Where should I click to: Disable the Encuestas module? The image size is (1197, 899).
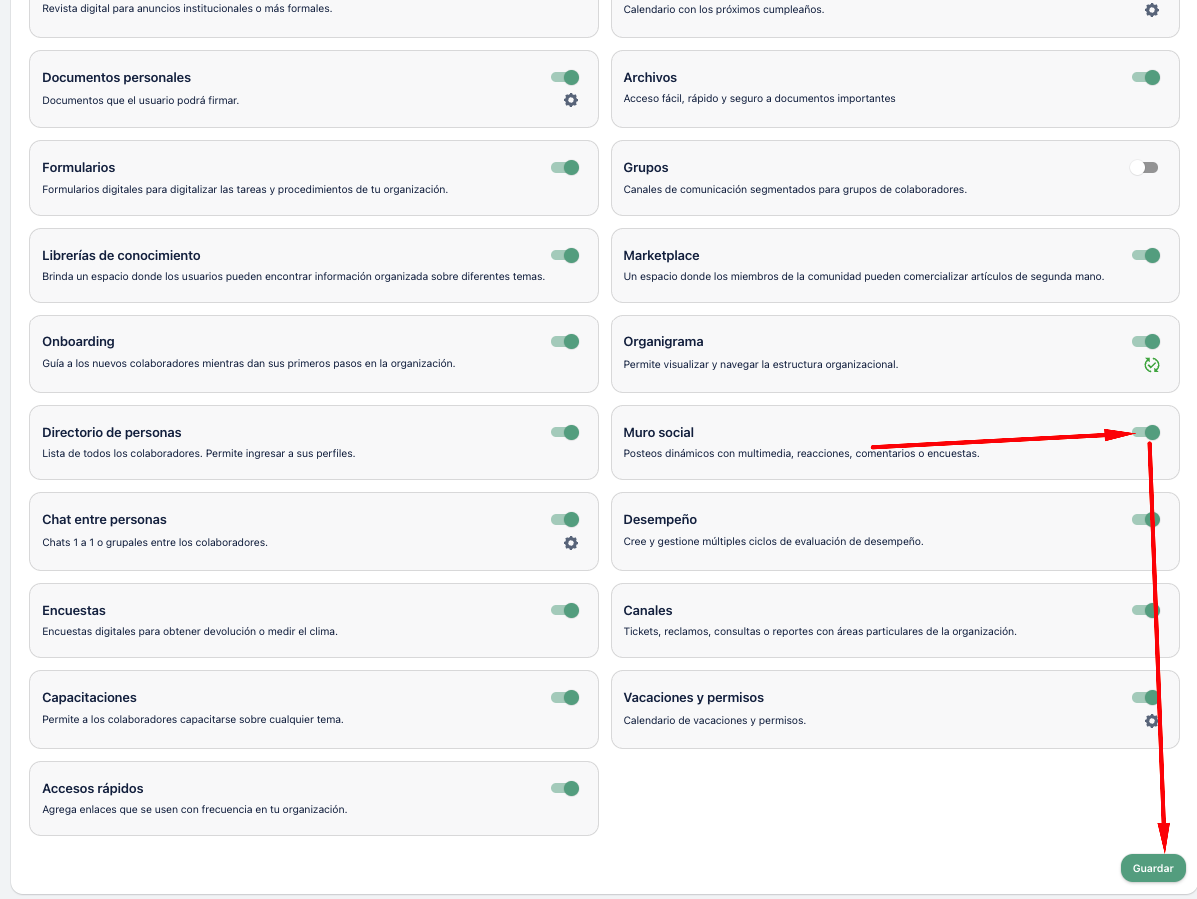click(x=565, y=611)
